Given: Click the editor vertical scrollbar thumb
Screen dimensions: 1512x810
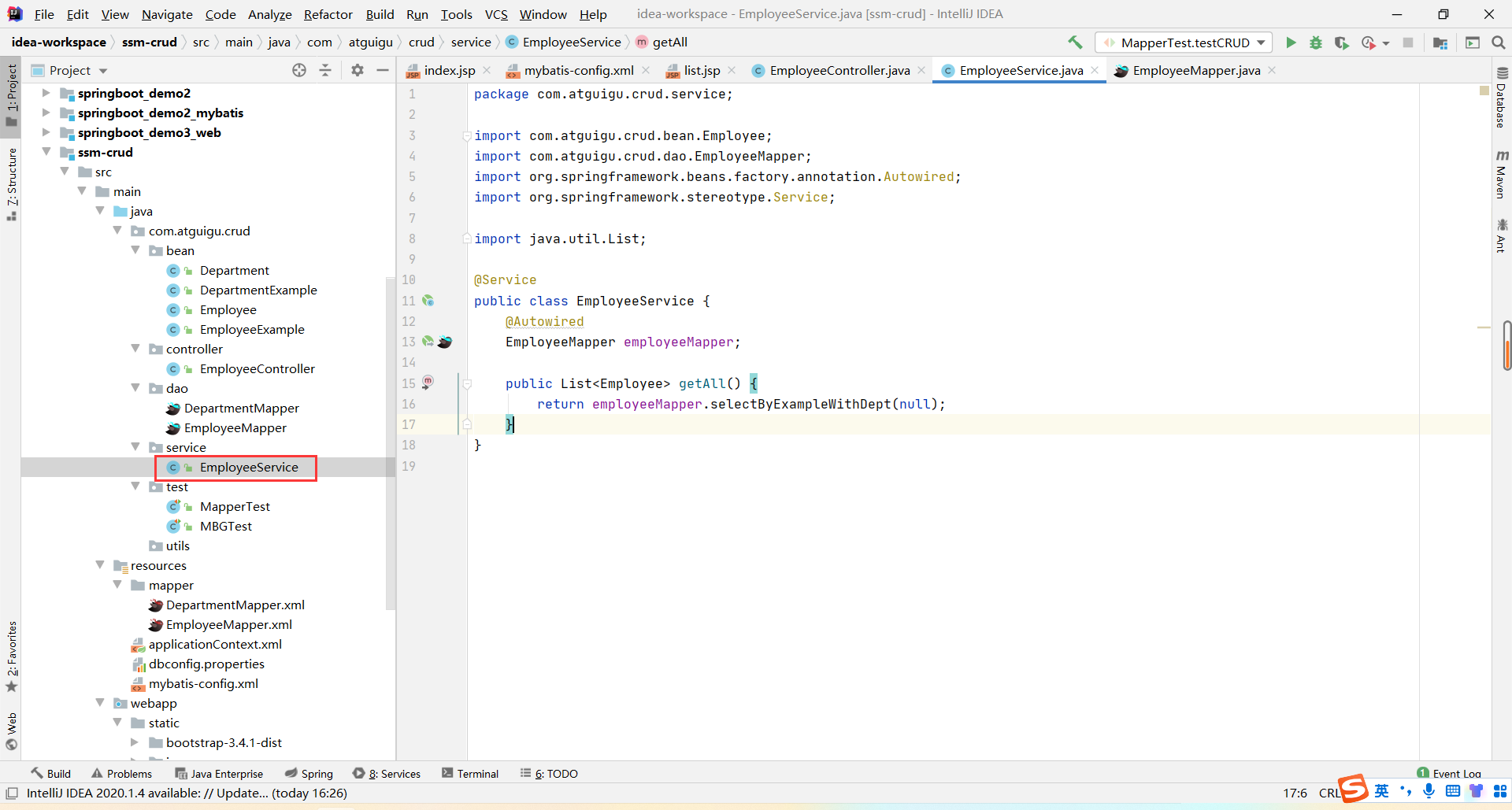Looking at the screenshot, I should pos(1507,345).
